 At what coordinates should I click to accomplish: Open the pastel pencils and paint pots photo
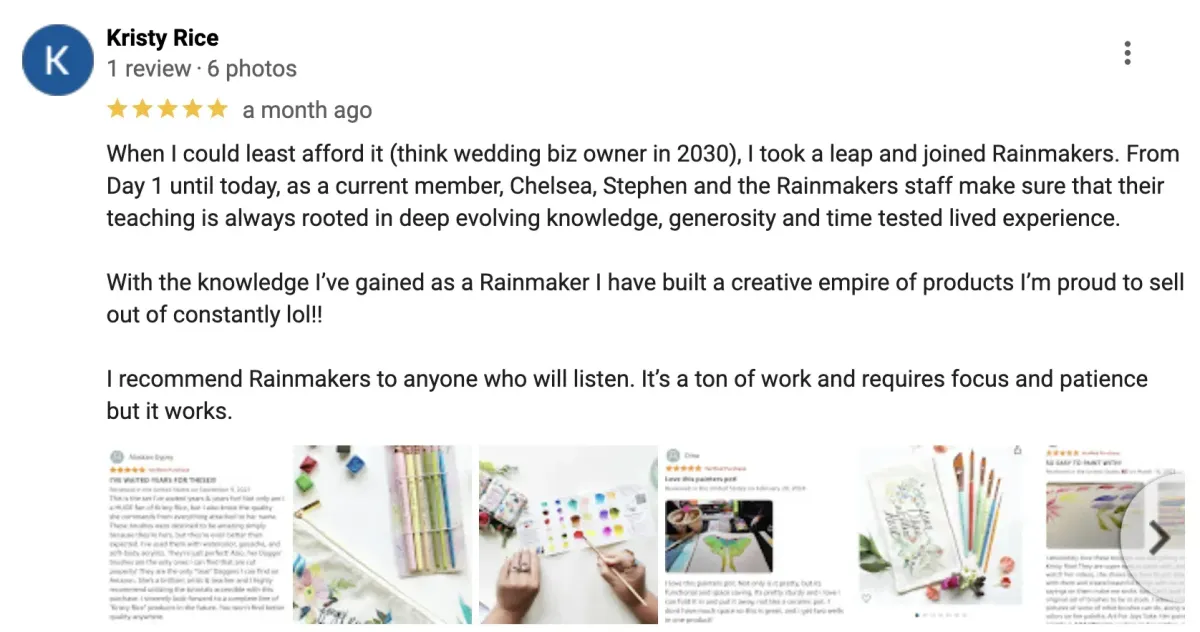click(x=382, y=538)
